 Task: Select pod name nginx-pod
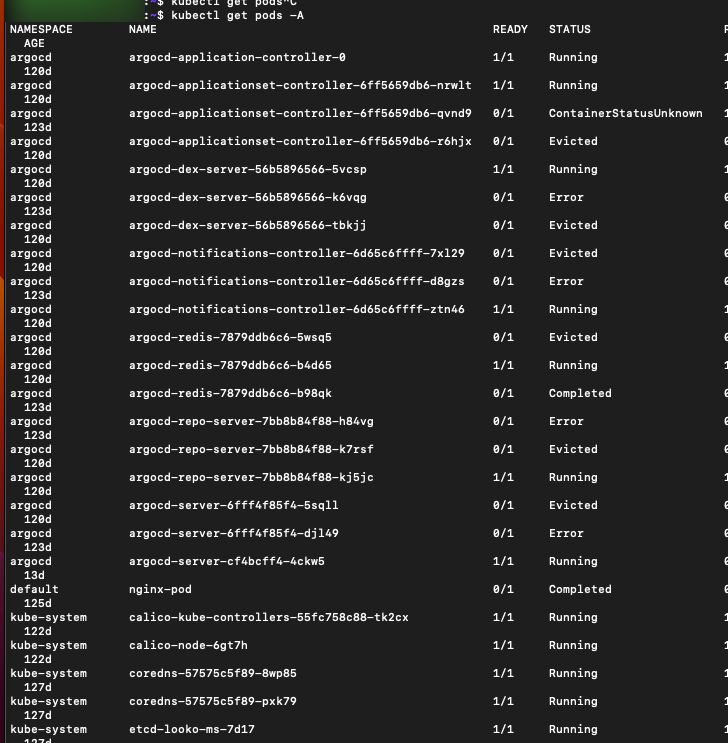(160, 589)
